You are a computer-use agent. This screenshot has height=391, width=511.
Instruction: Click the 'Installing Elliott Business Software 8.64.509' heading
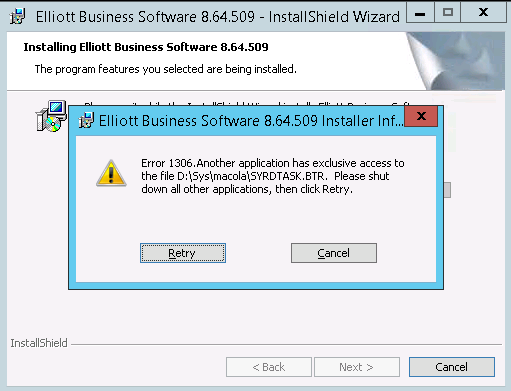click(146, 47)
